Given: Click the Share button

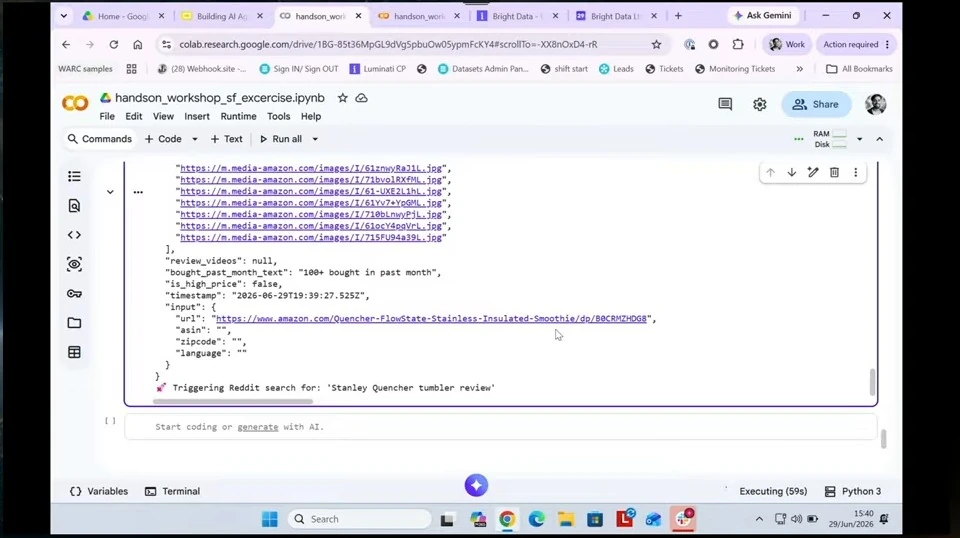Looking at the screenshot, I should point(816,105).
